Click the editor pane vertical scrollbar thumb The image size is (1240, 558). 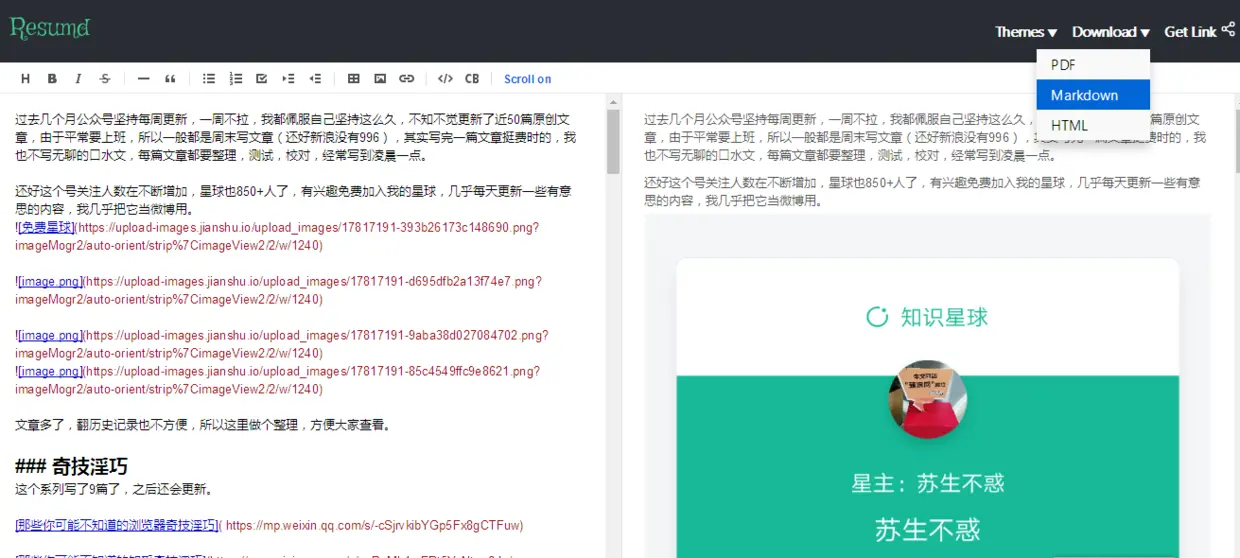[613, 141]
